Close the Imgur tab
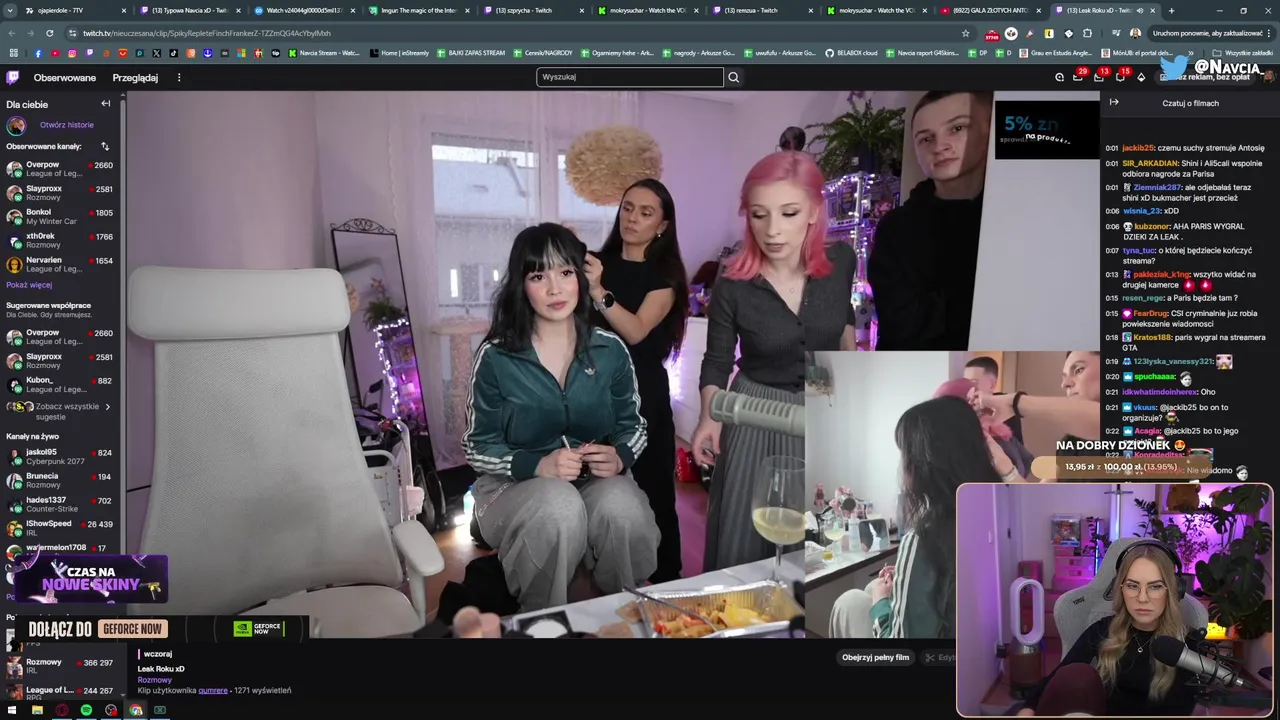This screenshot has width=1280, height=720. click(x=467, y=10)
